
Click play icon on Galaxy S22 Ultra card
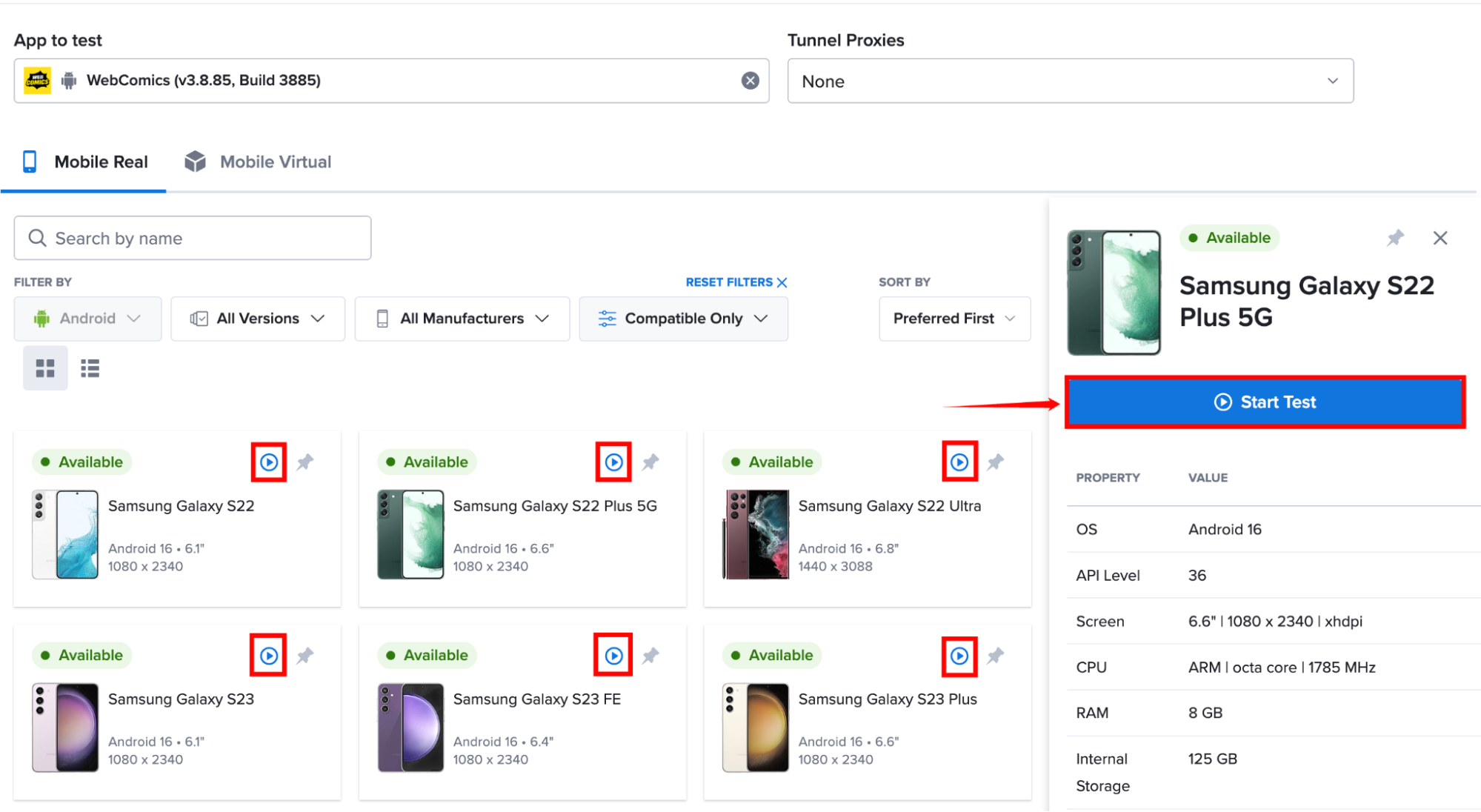pos(959,462)
